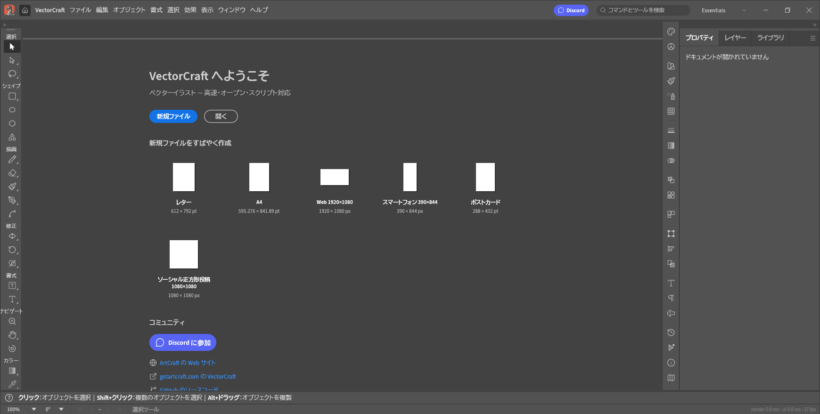Choose the Web 1920×1080 preset thumbnail
This screenshot has width=820, height=414.
(x=335, y=177)
